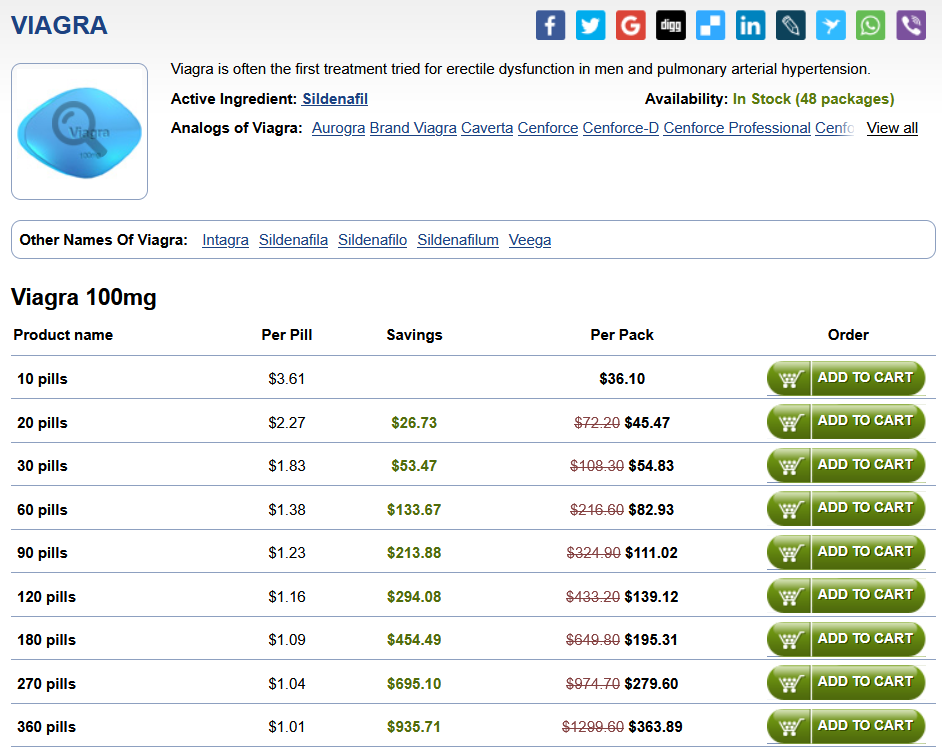Click cart icon in 90 pills row
This screenshot has width=942, height=755.
point(789,552)
